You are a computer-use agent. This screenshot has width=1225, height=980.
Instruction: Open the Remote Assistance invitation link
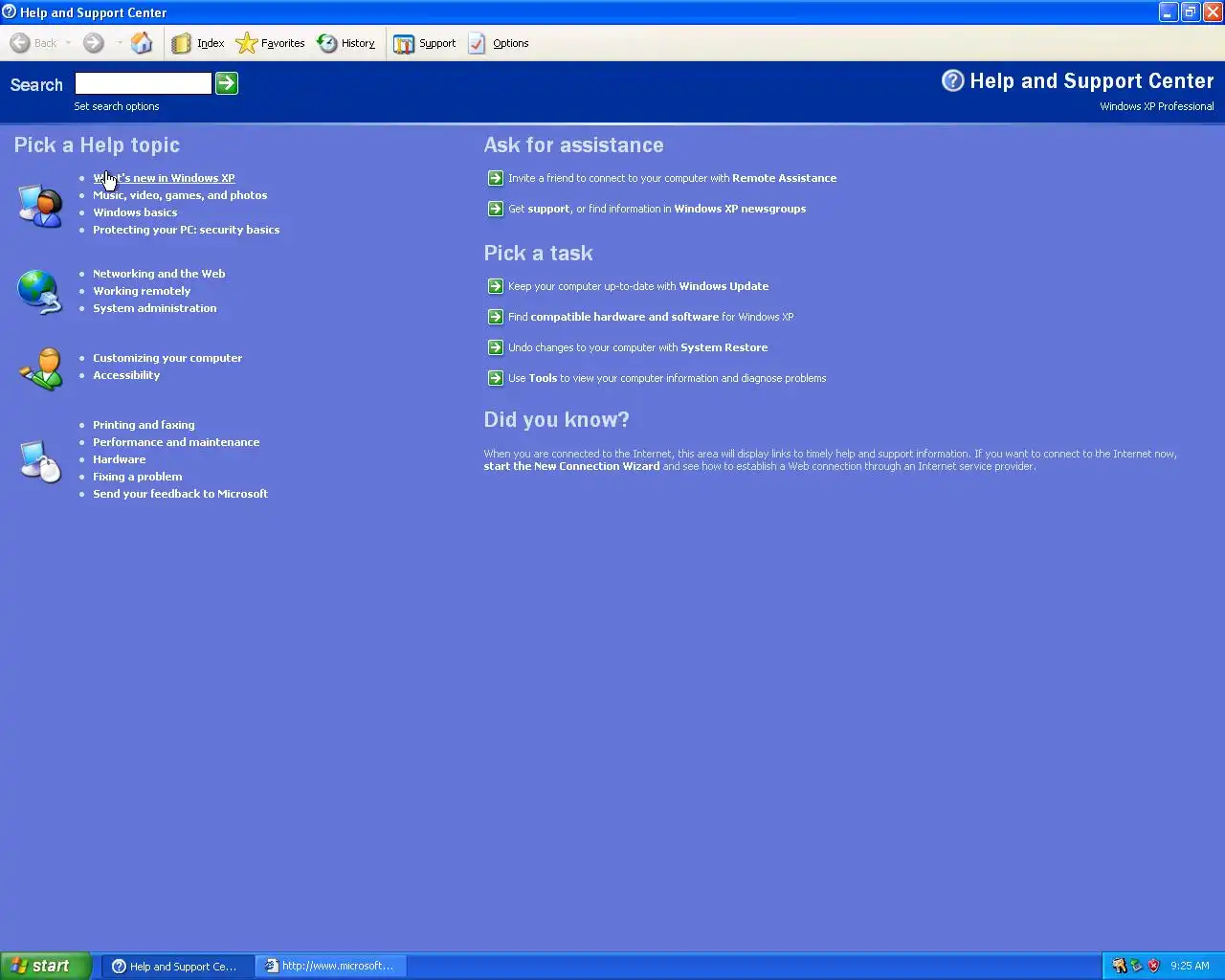(672, 178)
